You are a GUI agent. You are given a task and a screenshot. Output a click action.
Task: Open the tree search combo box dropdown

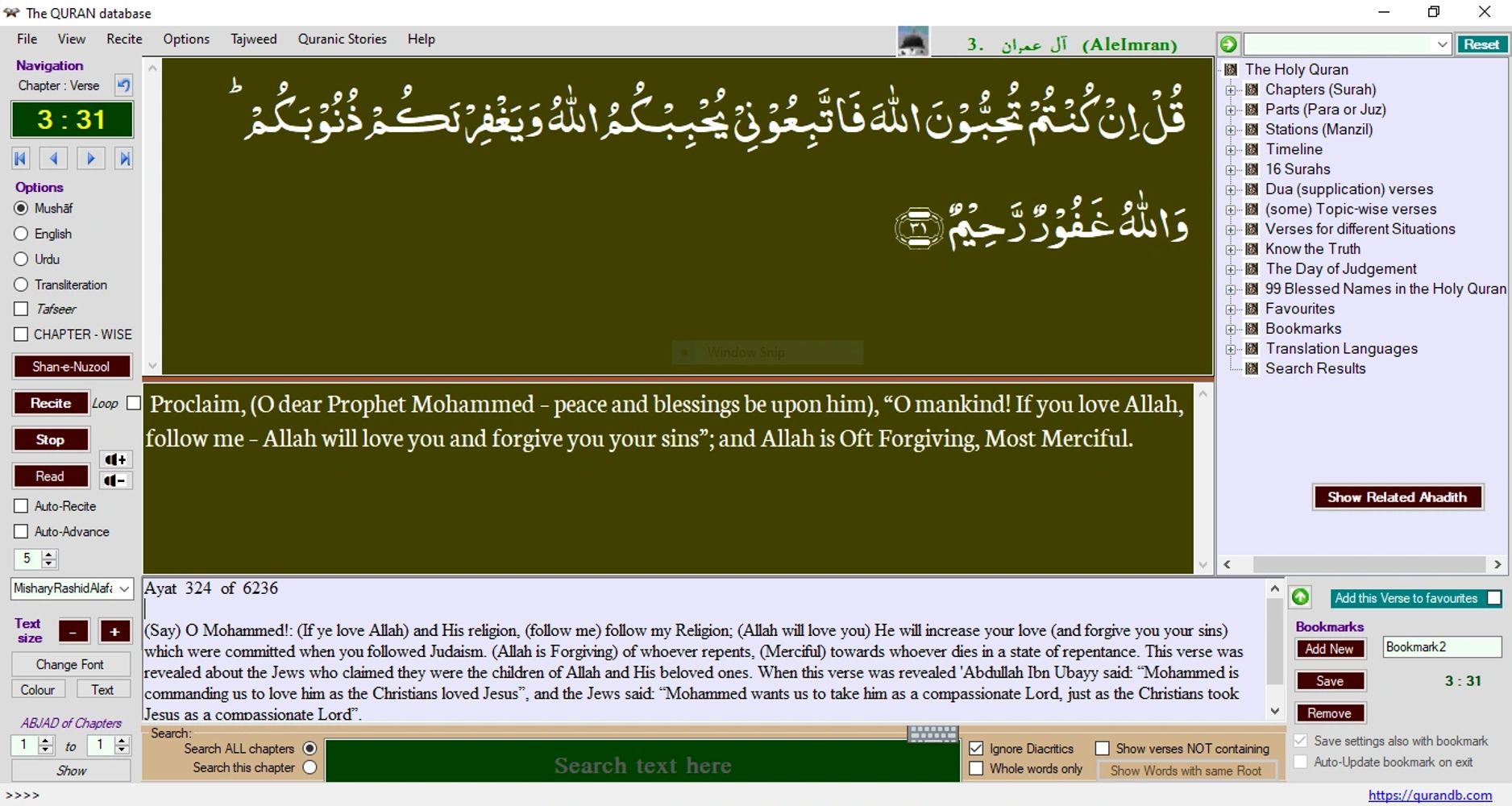click(x=1442, y=44)
